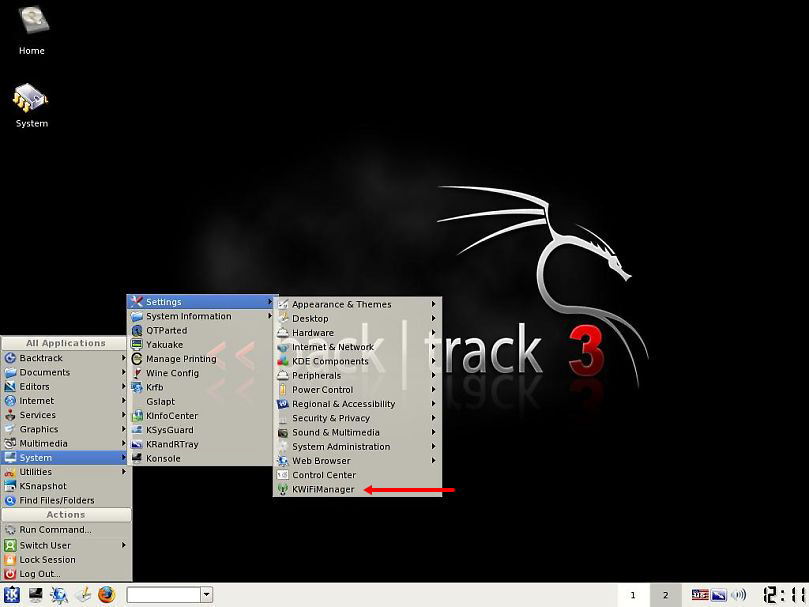Open the System Administration entry
The height and width of the screenshot is (607, 809).
point(357,446)
